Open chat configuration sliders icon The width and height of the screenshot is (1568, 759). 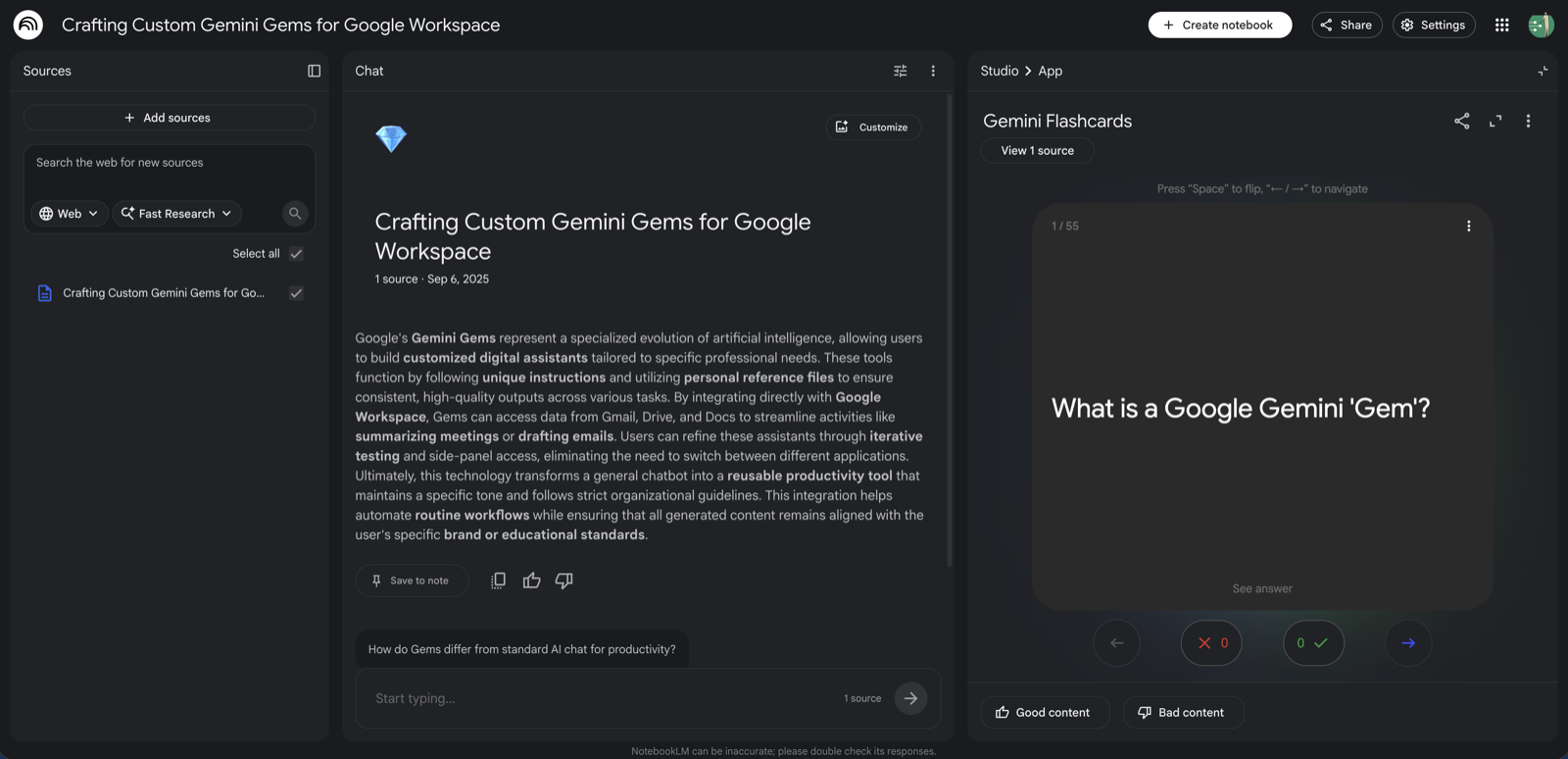pos(900,71)
